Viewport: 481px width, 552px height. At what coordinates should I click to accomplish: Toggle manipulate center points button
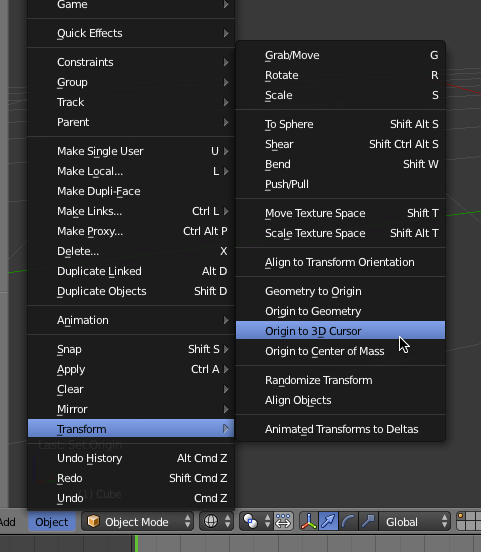(x=283, y=521)
